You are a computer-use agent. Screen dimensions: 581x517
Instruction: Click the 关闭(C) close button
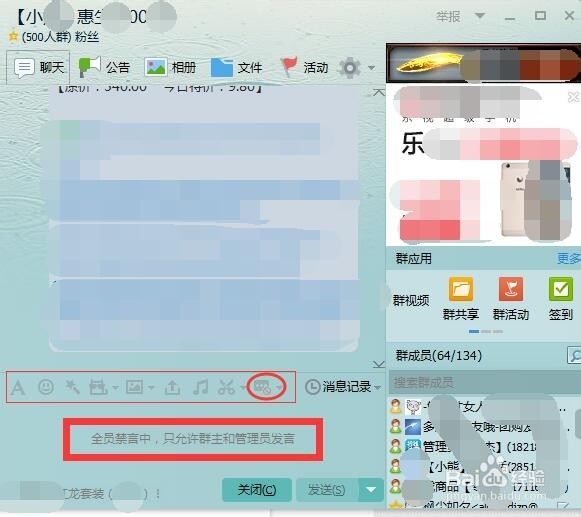[x=257, y=490]
